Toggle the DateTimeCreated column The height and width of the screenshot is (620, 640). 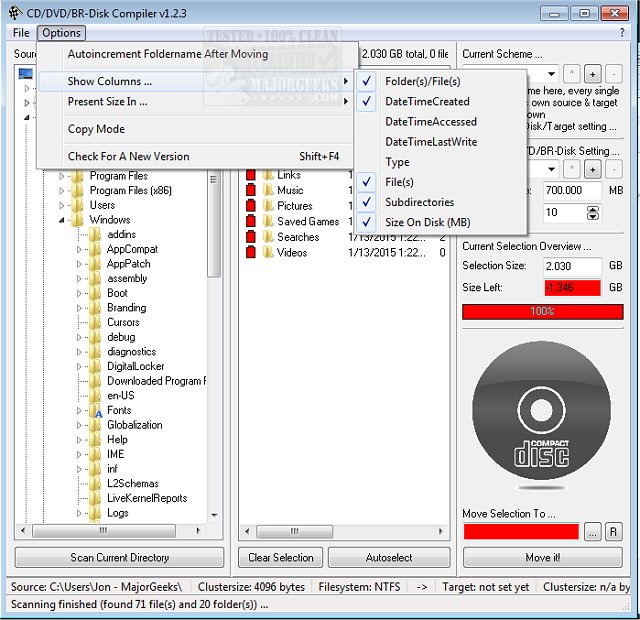[x=441, y=101]
